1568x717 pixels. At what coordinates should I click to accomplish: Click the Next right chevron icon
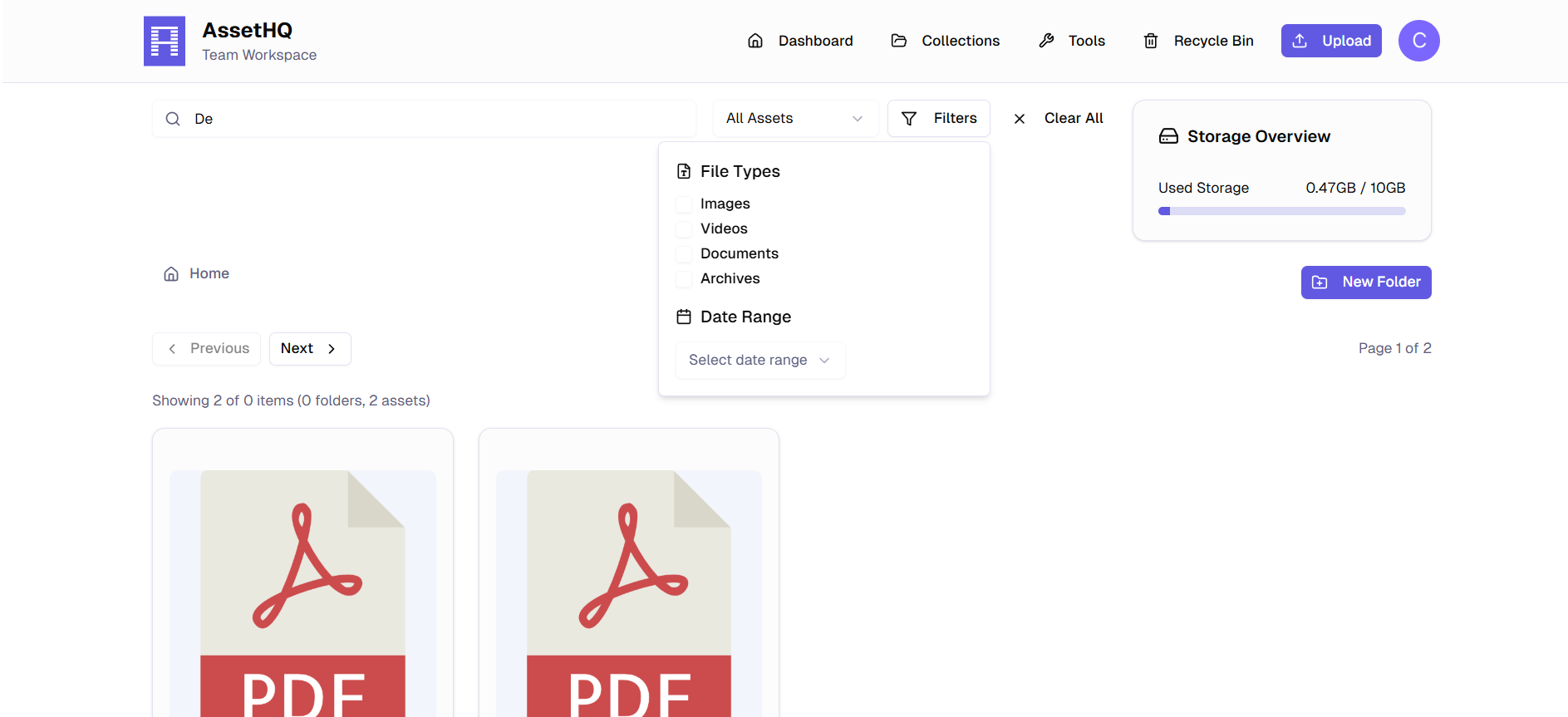332,349
